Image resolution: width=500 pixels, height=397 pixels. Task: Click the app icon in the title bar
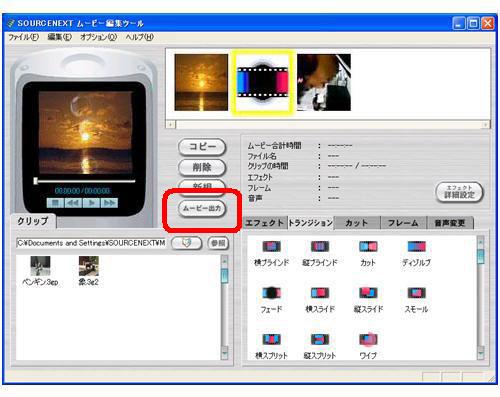[11, 23]
